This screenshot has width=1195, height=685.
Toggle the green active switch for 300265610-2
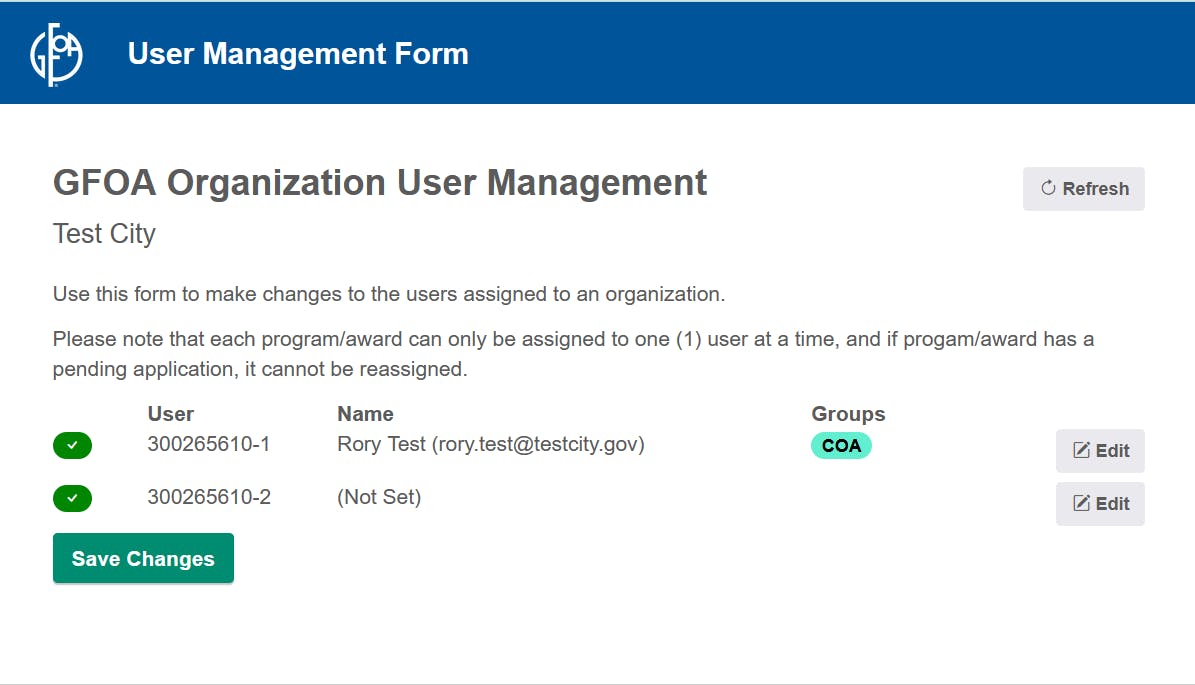pos(72,498)
